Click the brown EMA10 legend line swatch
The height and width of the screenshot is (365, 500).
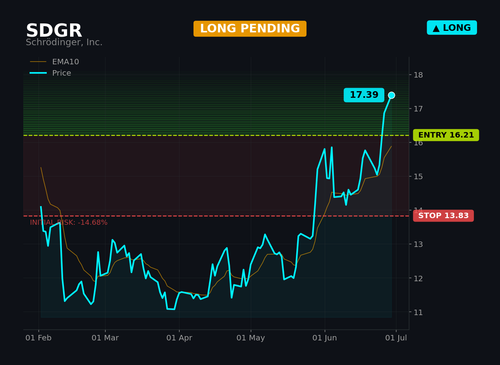(38, 62)
